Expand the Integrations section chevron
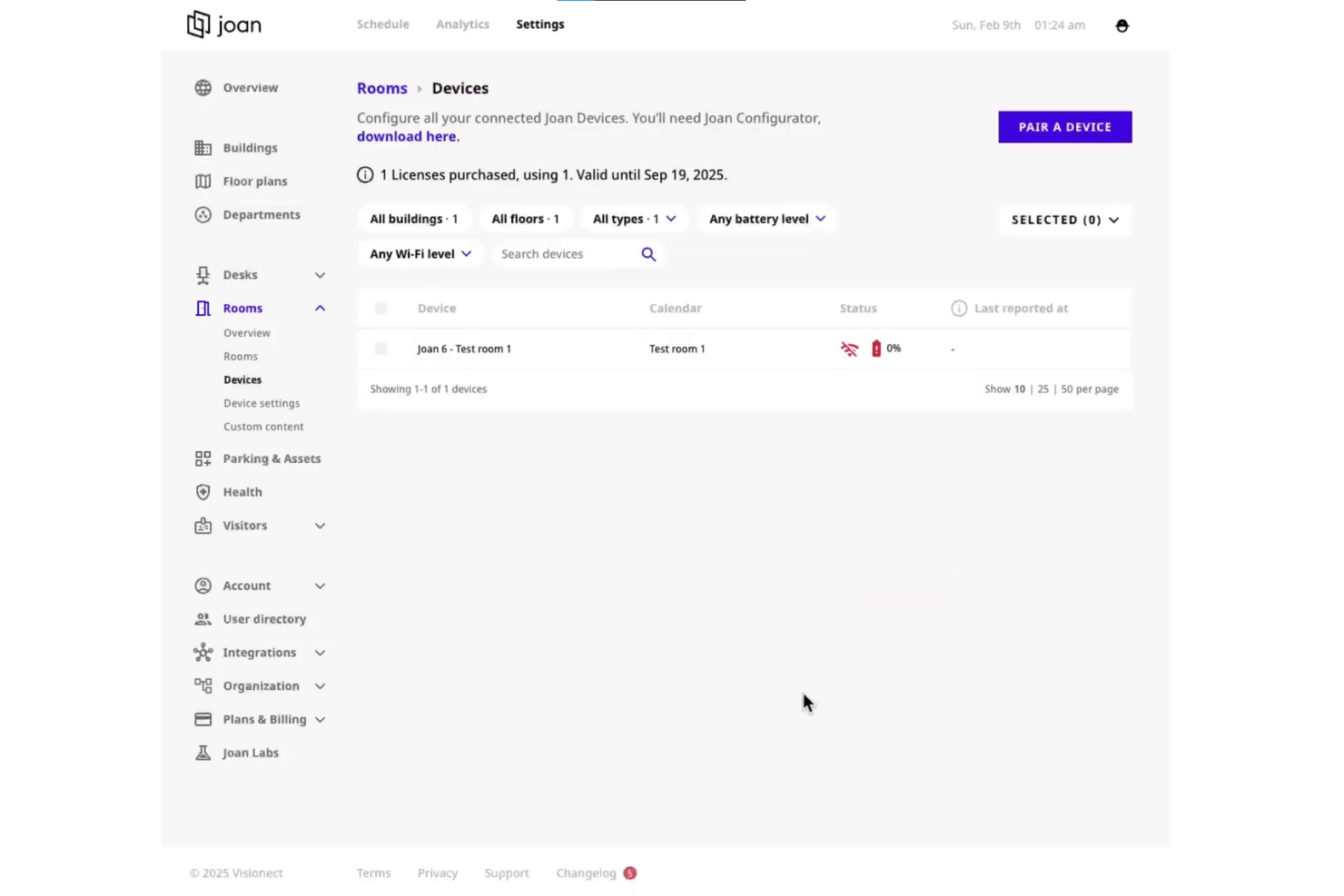1344x896 pixels. click(x=320, y=653)
